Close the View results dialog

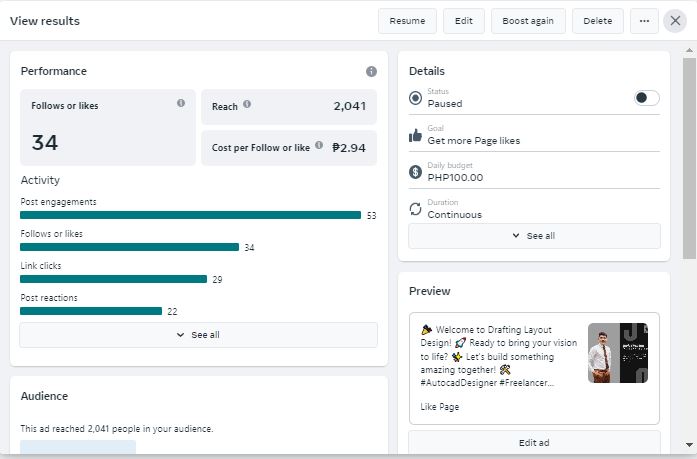pyautogui.click(x=675, y=21)
